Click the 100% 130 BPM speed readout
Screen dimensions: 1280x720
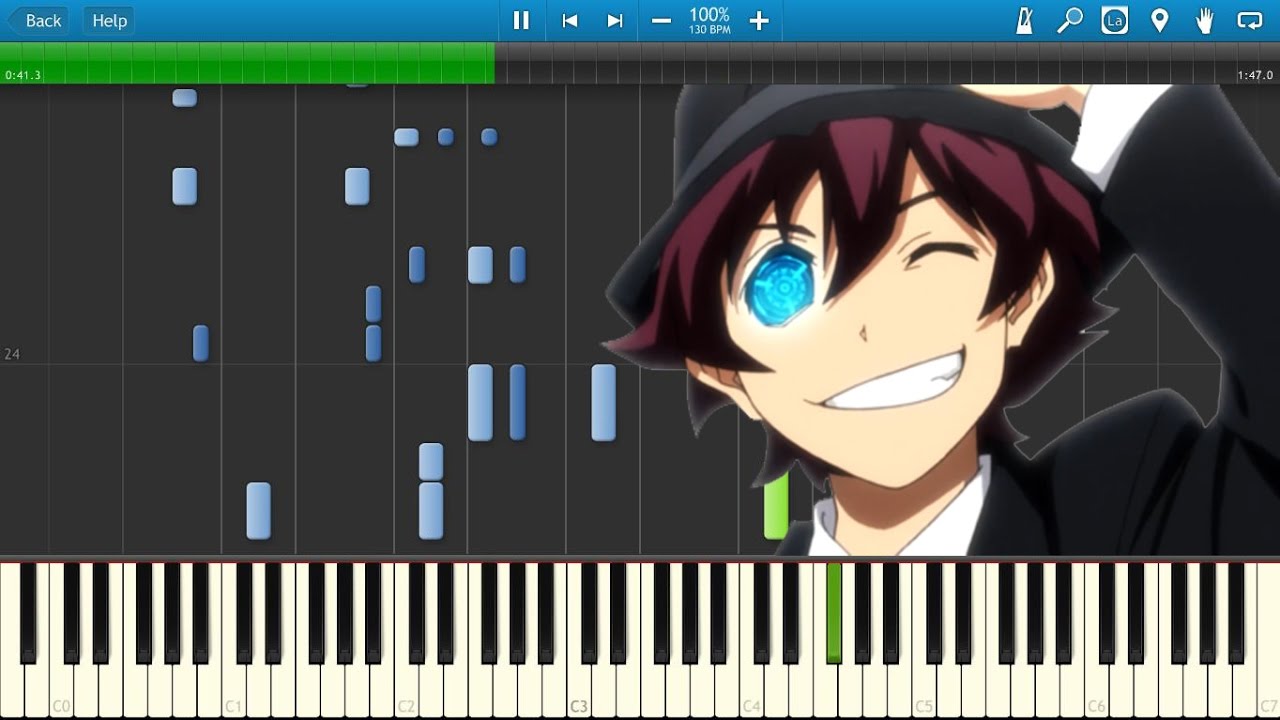[710, 21]
